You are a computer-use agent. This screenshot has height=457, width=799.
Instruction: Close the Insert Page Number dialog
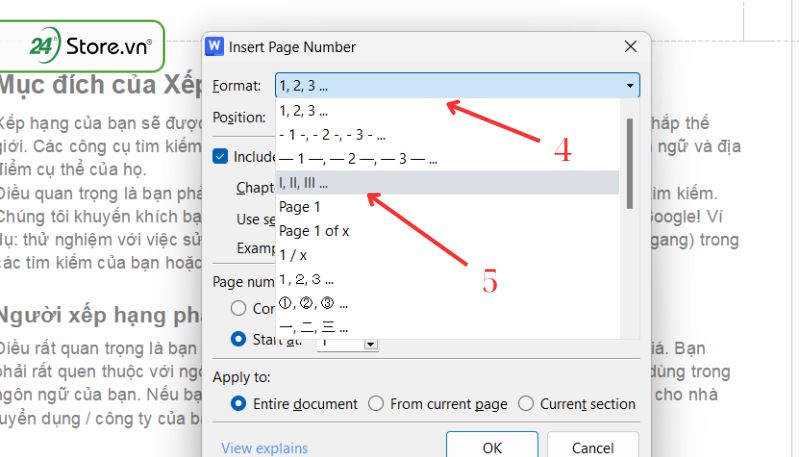pos(630,46)
